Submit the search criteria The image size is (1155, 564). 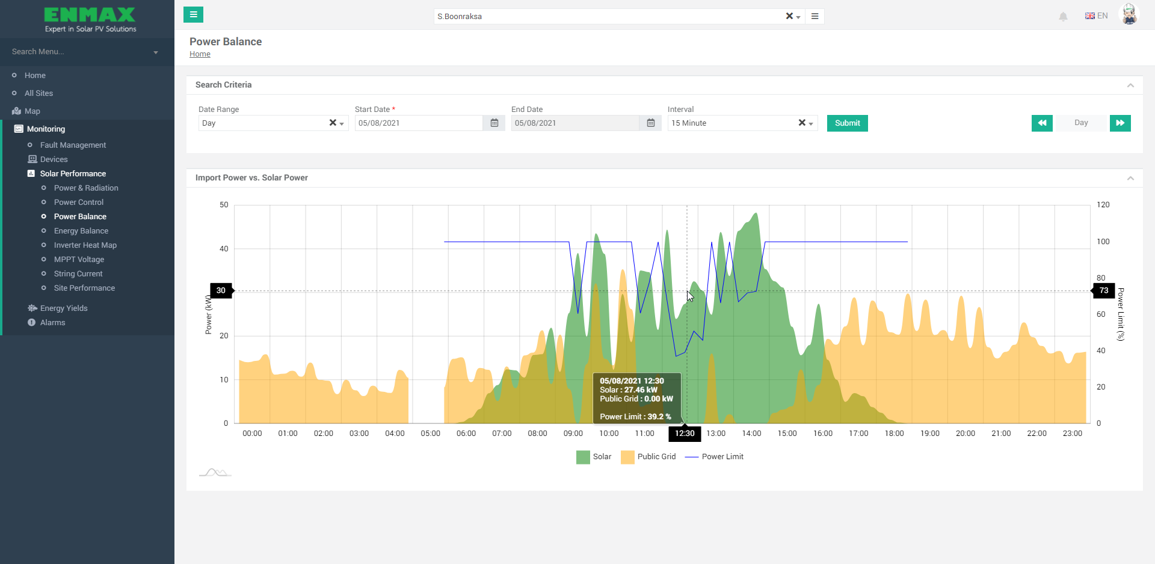pos(847,123)
